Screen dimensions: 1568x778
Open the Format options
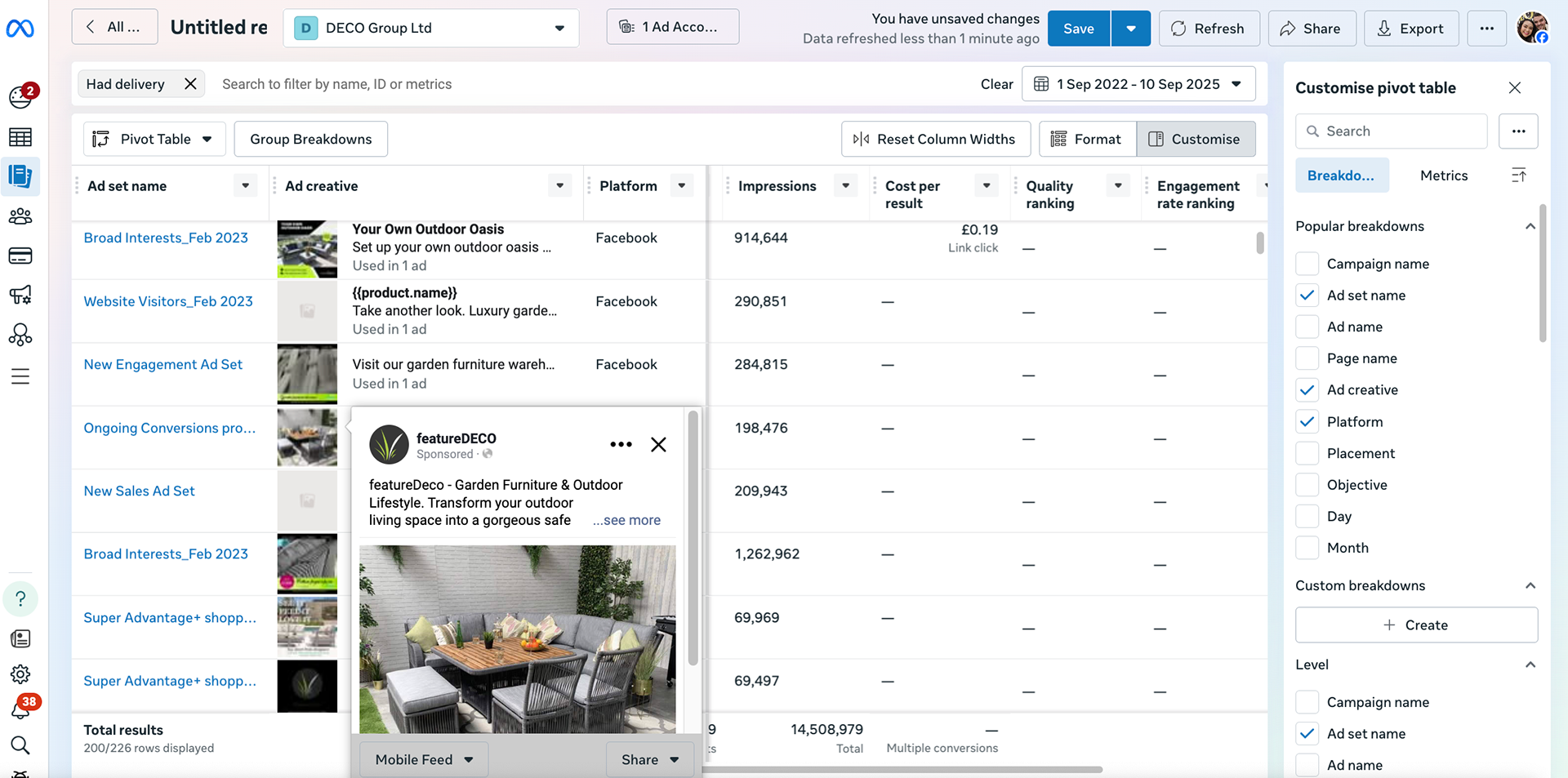[x=1087, y=140]
